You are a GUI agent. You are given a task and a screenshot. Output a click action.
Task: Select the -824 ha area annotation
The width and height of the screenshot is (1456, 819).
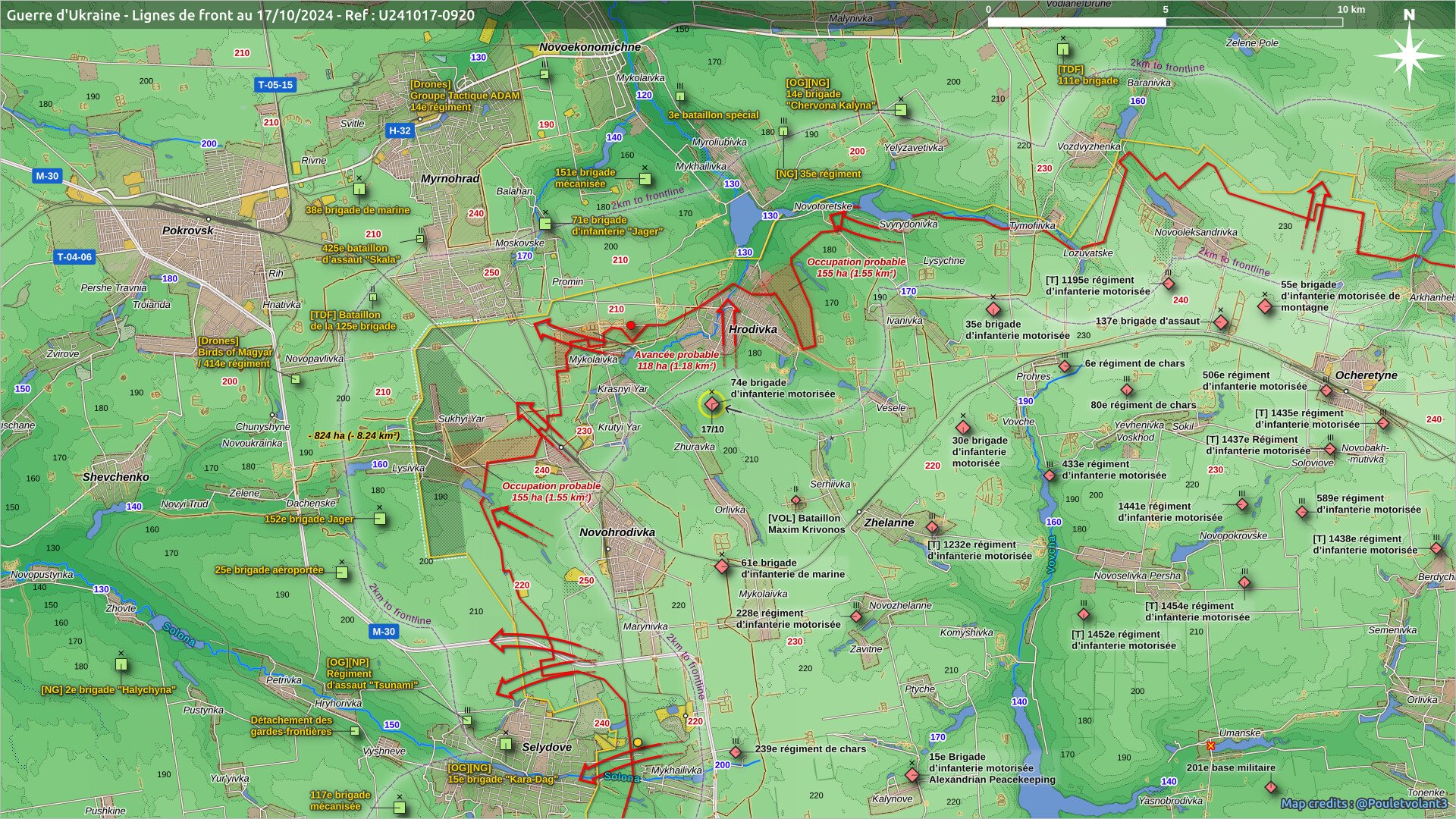pos(354,436)
